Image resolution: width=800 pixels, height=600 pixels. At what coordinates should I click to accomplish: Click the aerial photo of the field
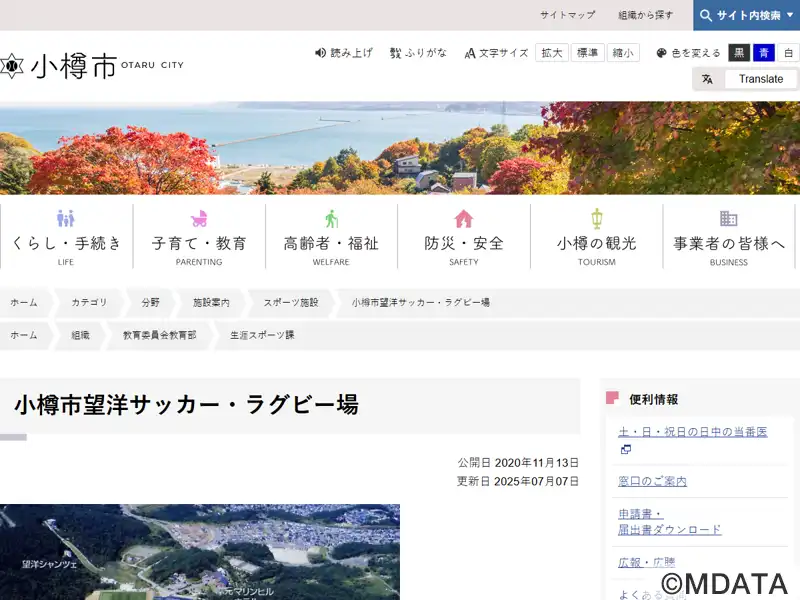click(200, 551)
